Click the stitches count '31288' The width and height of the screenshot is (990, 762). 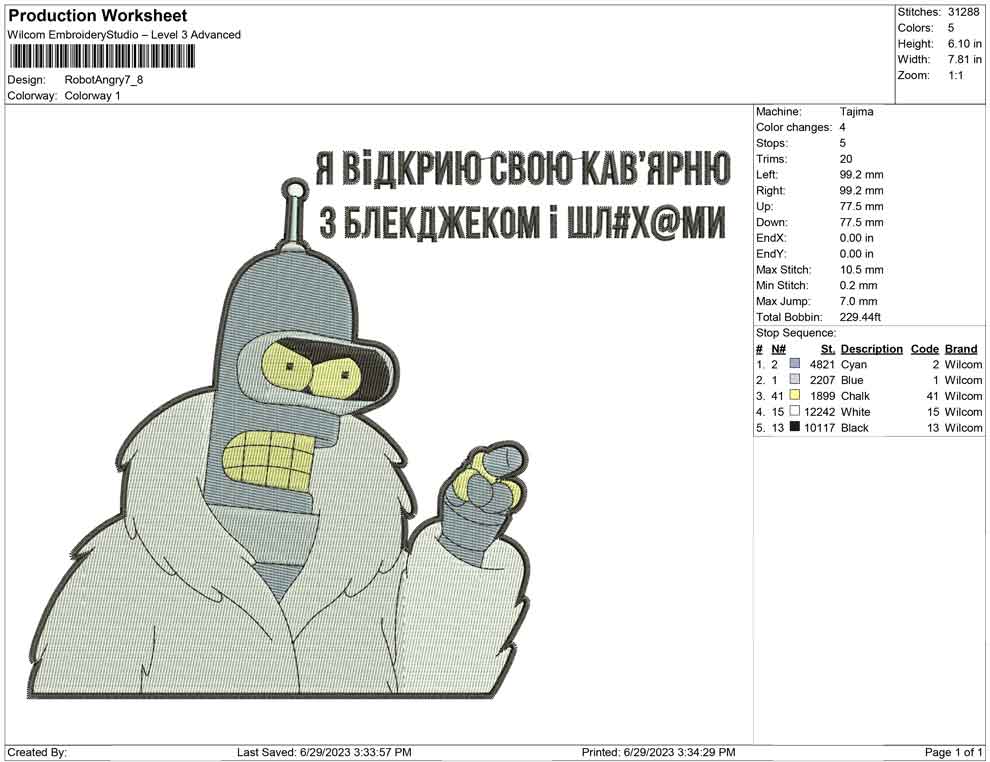[963, 12]
